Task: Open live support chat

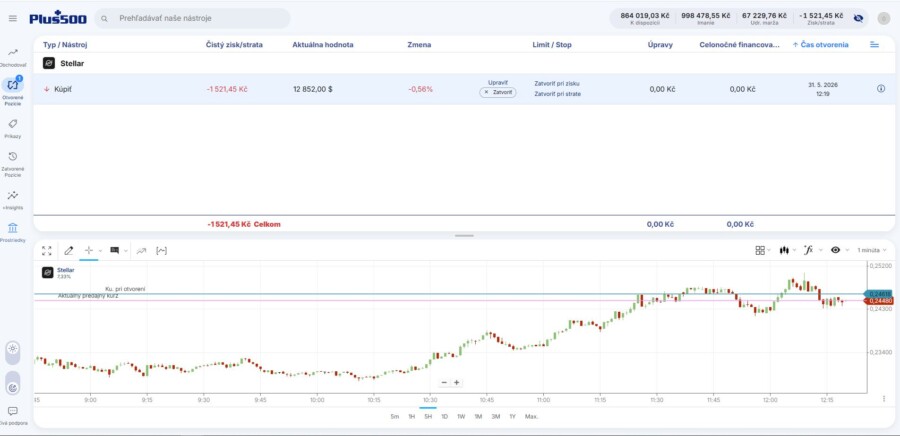Action: [13, 415]
